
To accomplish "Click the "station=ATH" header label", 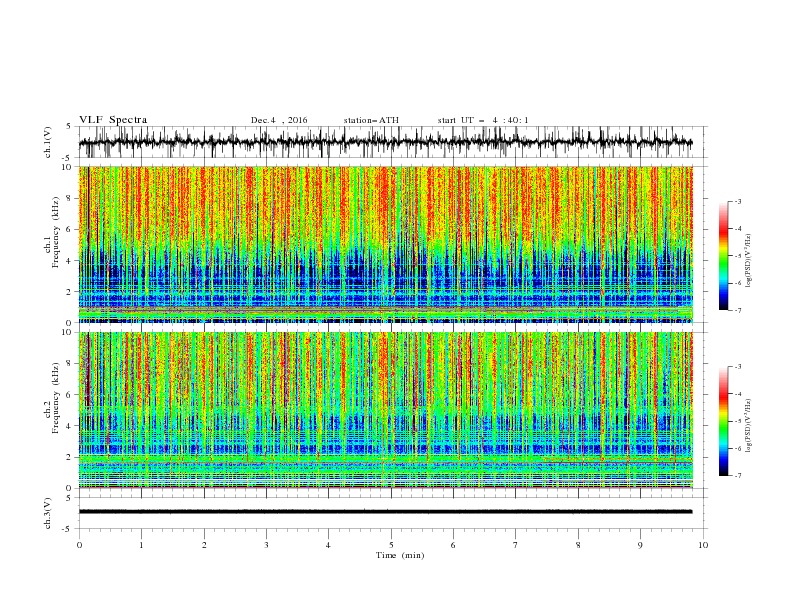I will pos(371,120).
